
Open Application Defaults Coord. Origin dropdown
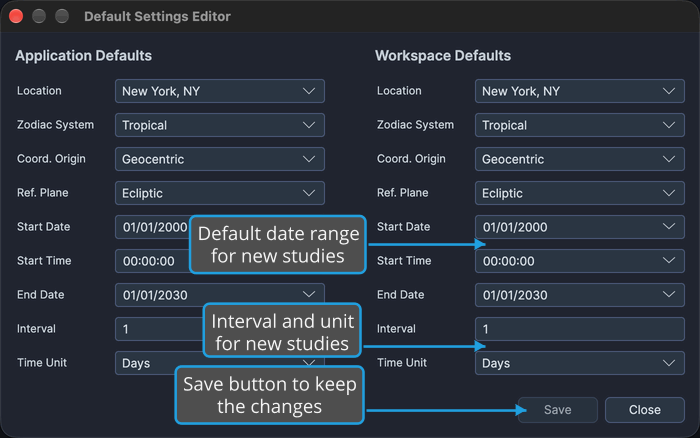point(220,159)
